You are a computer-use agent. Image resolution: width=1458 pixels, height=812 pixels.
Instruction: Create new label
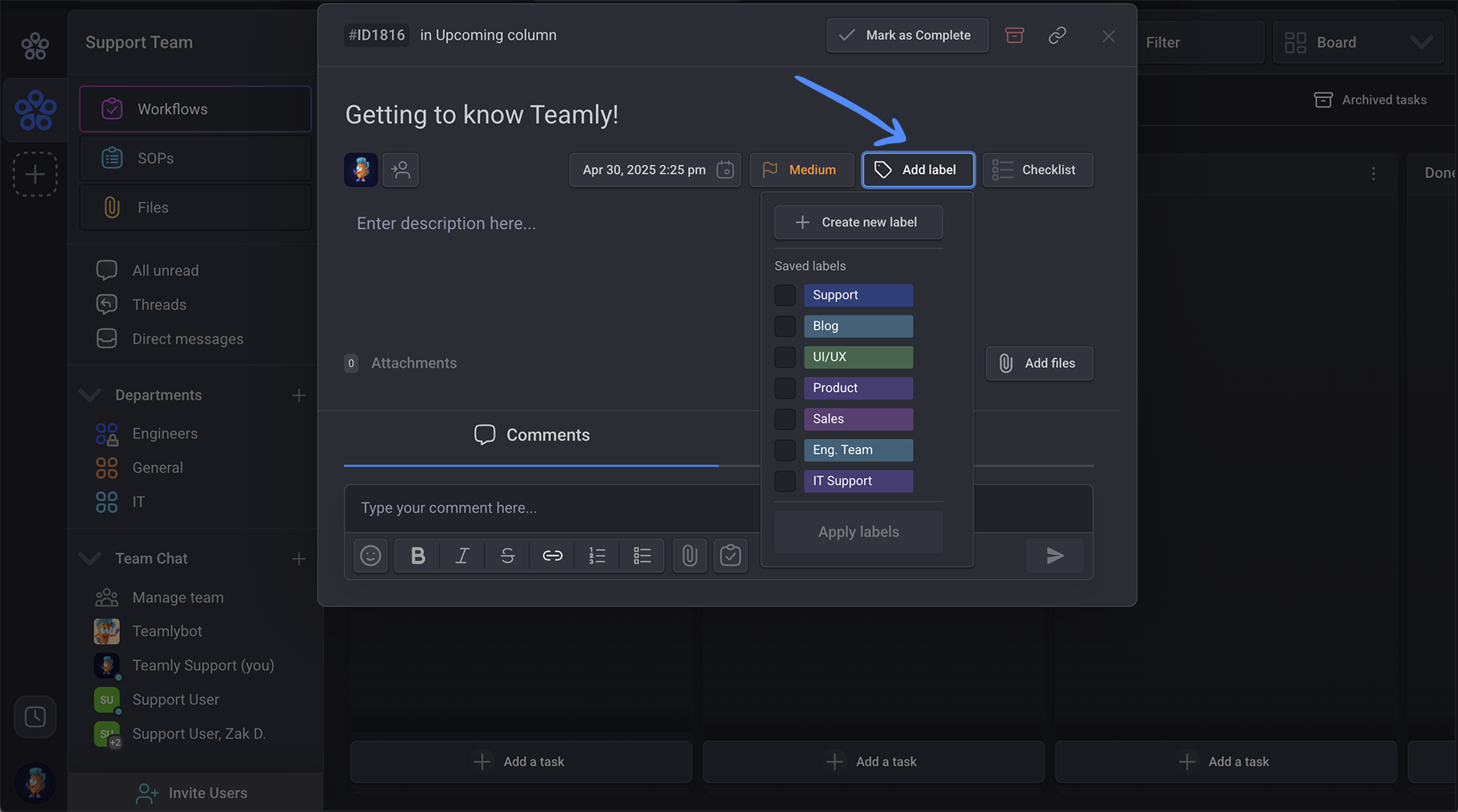point(858,222)
